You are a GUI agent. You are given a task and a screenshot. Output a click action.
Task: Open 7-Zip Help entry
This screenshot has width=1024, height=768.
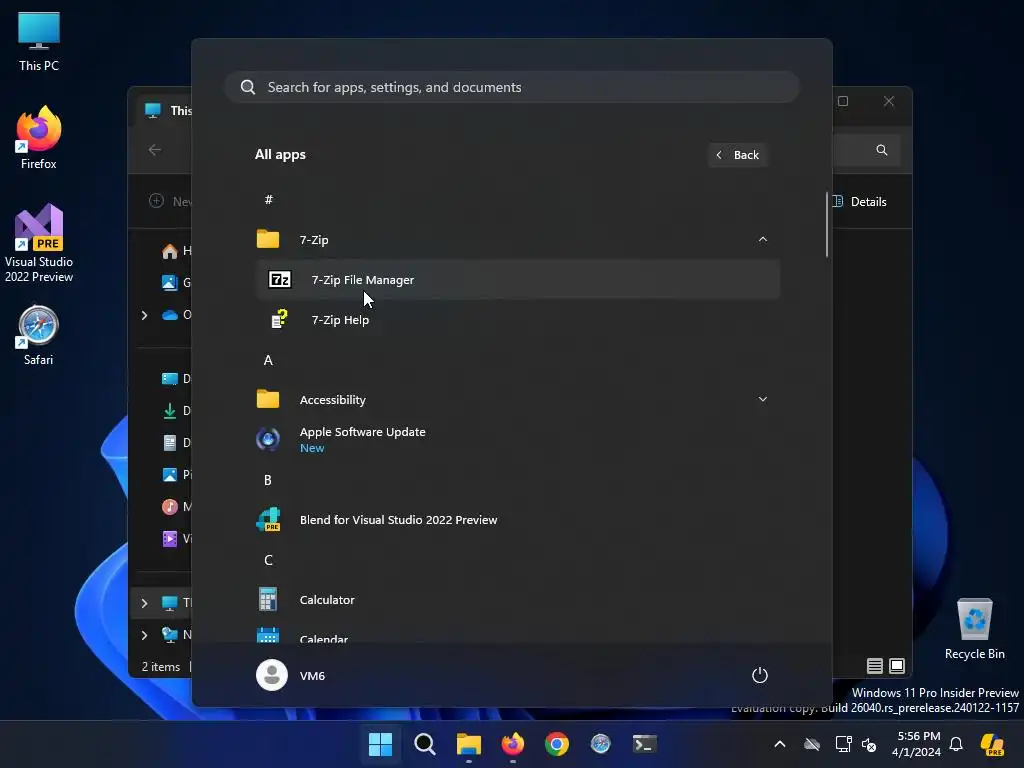pyautogui.click(x=518, y=319)
